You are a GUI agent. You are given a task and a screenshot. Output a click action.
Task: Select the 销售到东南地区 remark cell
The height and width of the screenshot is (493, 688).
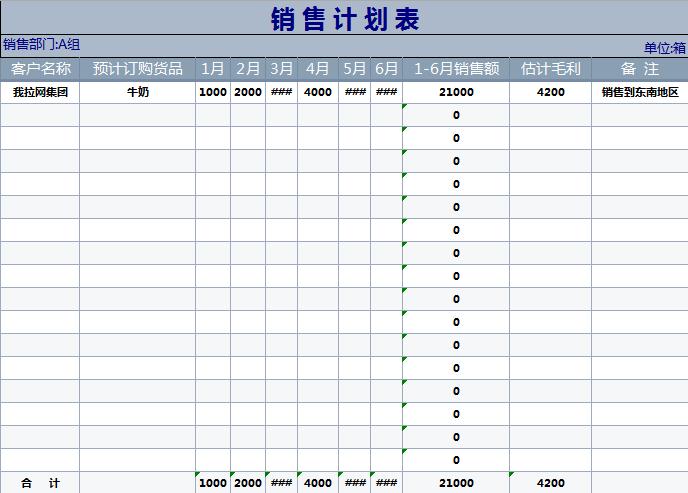click(x=639, y=92)
